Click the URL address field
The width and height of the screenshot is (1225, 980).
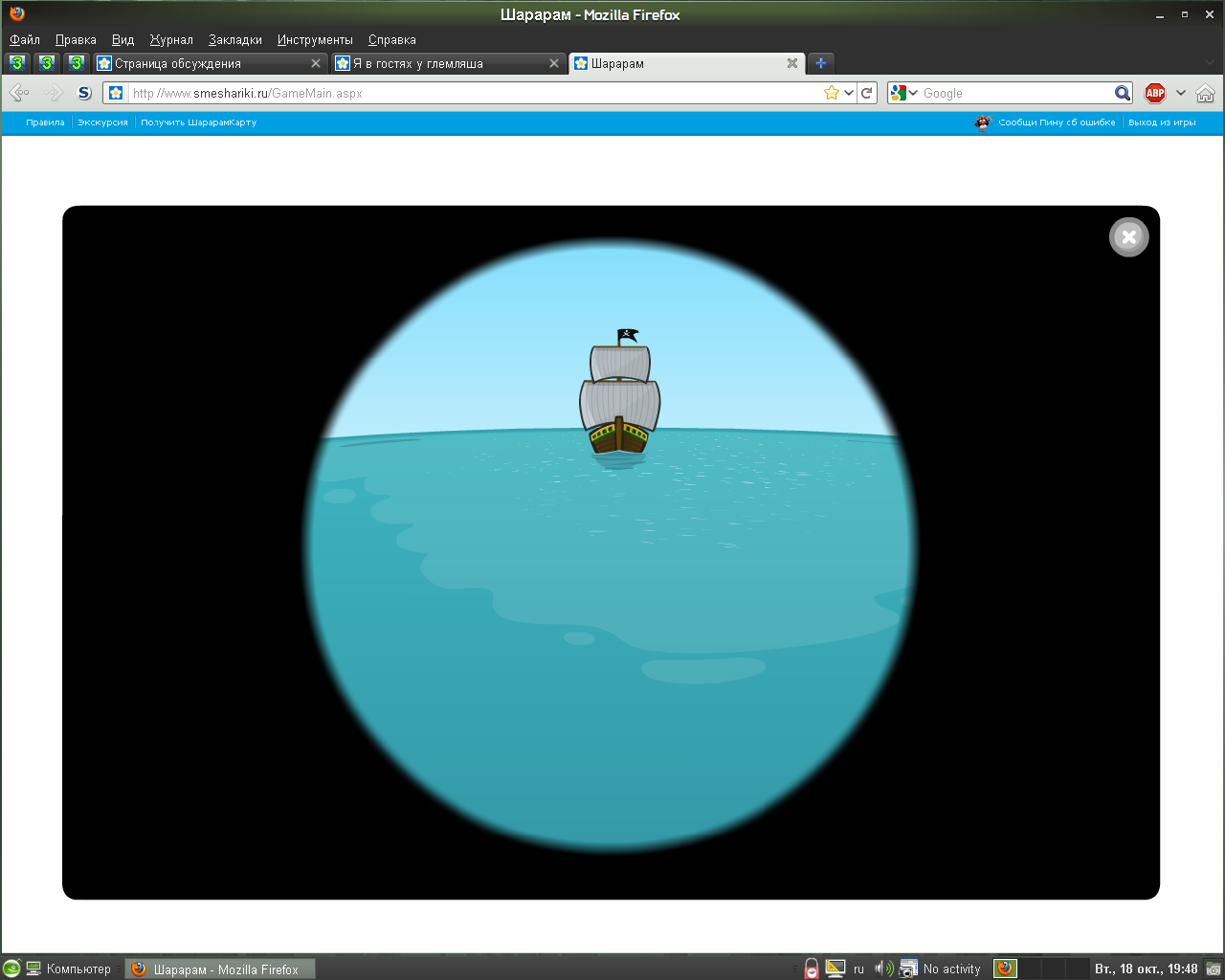click(x=476, y=93)
